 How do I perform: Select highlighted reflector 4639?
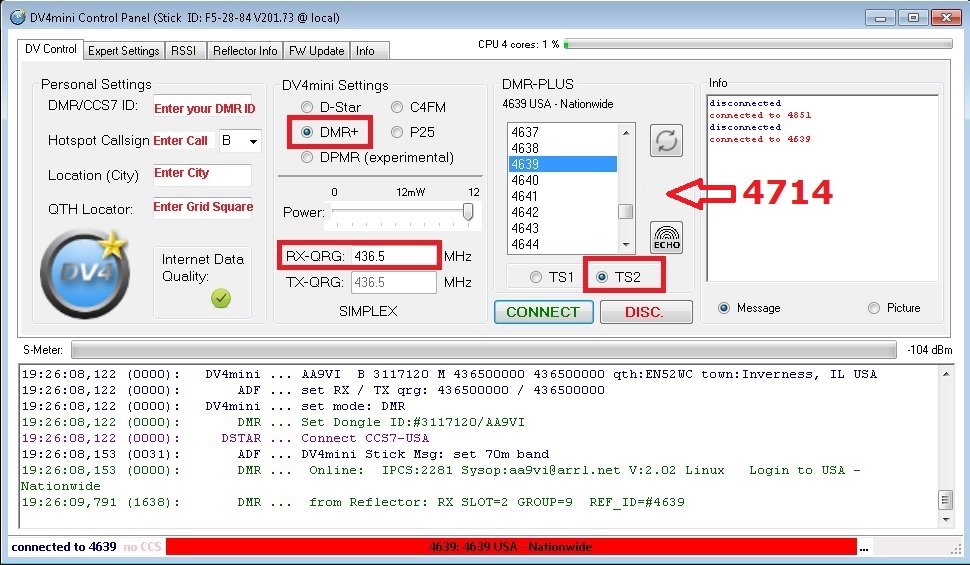pos(562,164)
